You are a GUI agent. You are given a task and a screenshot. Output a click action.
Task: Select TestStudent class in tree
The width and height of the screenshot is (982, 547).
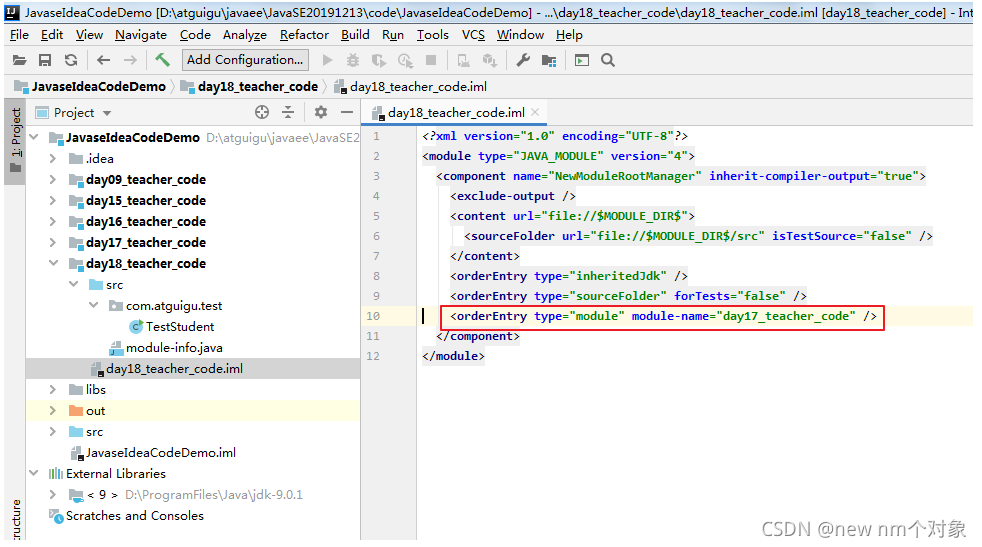172,326
